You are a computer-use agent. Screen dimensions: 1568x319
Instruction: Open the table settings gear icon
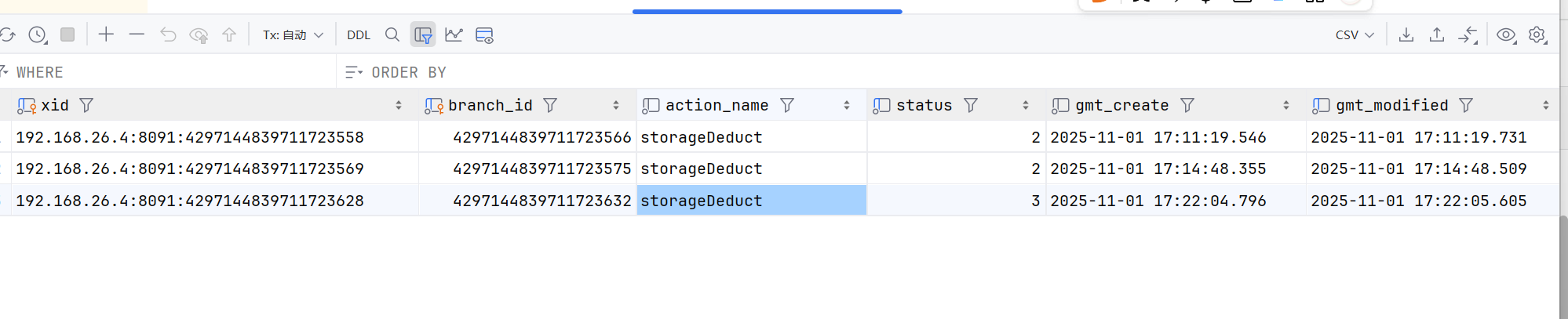(1537, 34)
